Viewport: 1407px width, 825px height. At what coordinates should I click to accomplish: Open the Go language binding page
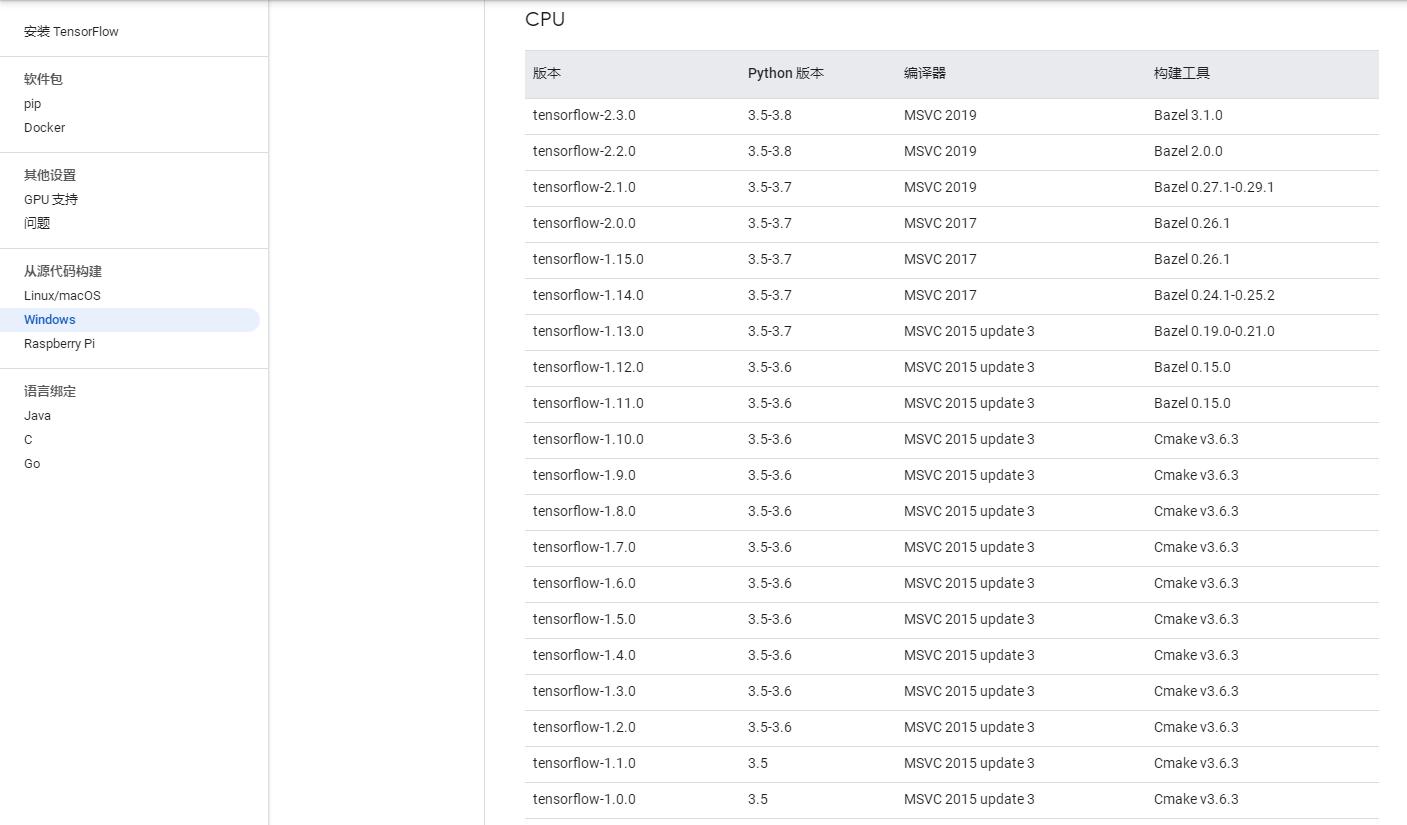[32, 464]
